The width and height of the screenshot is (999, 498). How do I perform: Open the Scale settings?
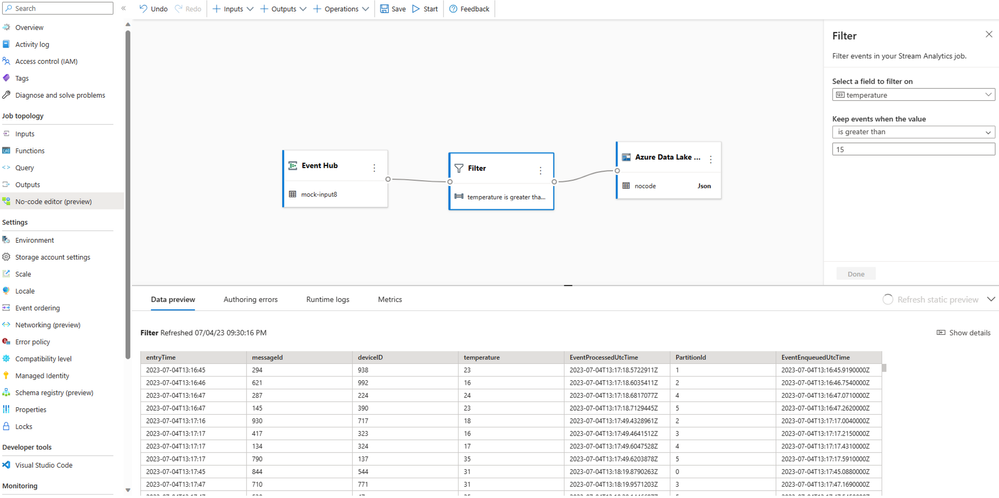(23, 274)
